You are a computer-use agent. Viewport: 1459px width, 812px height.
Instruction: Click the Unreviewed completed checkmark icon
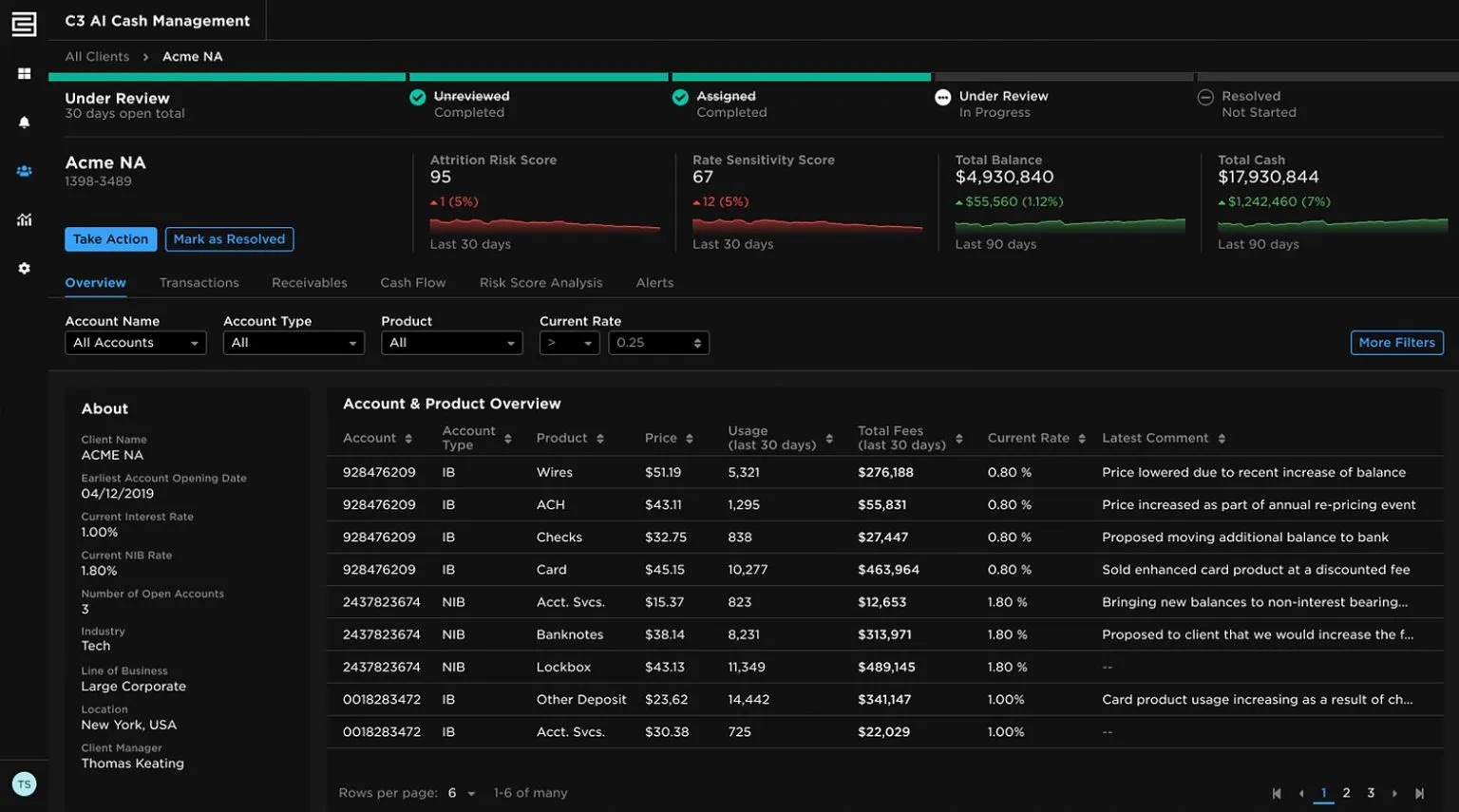click(x=417, y=97)
